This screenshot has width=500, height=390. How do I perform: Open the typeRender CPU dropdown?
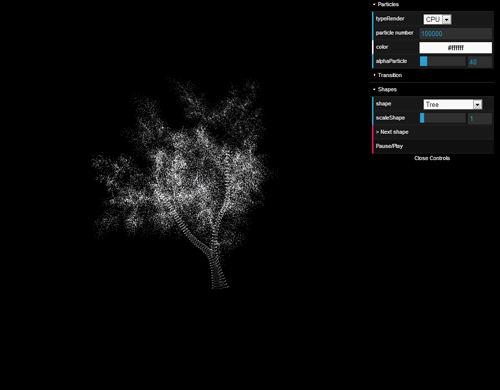[x=437, y=19]
